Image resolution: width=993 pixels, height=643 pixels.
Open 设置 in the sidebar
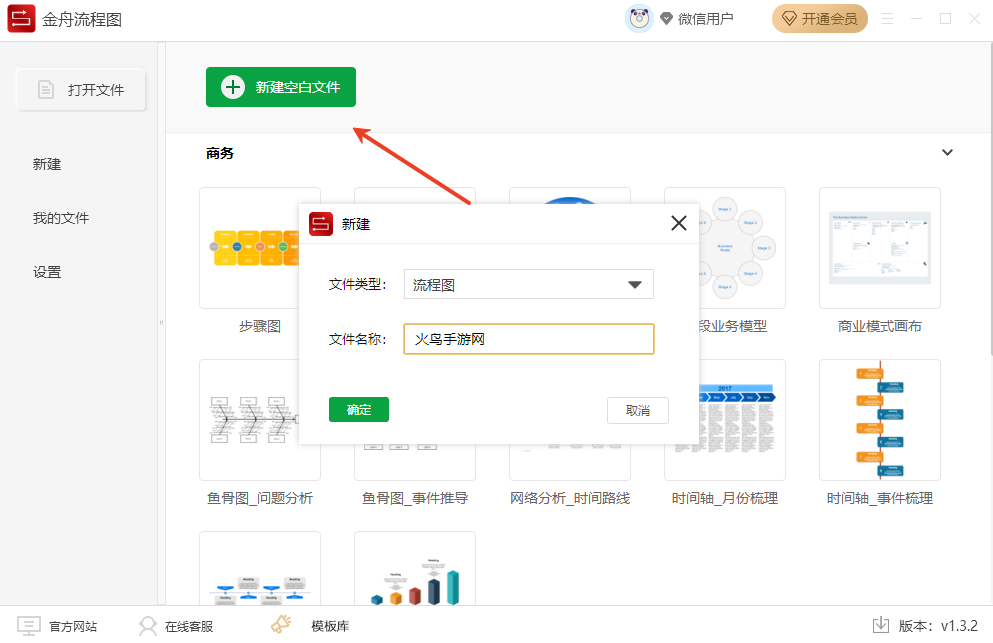pos(47,272)
